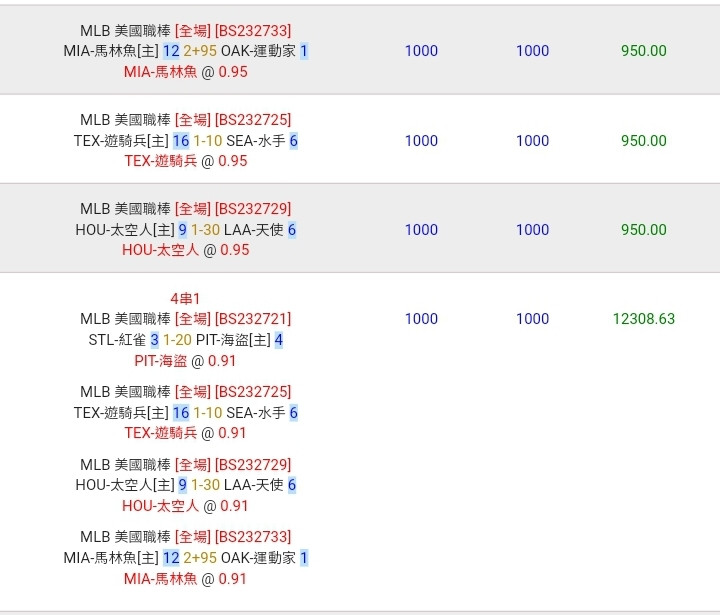This screenshot has height=615, width=720.
Task: Select the TEX-遊騎兵 @ 0.91 pick
Action: click(x=185, y=433)
